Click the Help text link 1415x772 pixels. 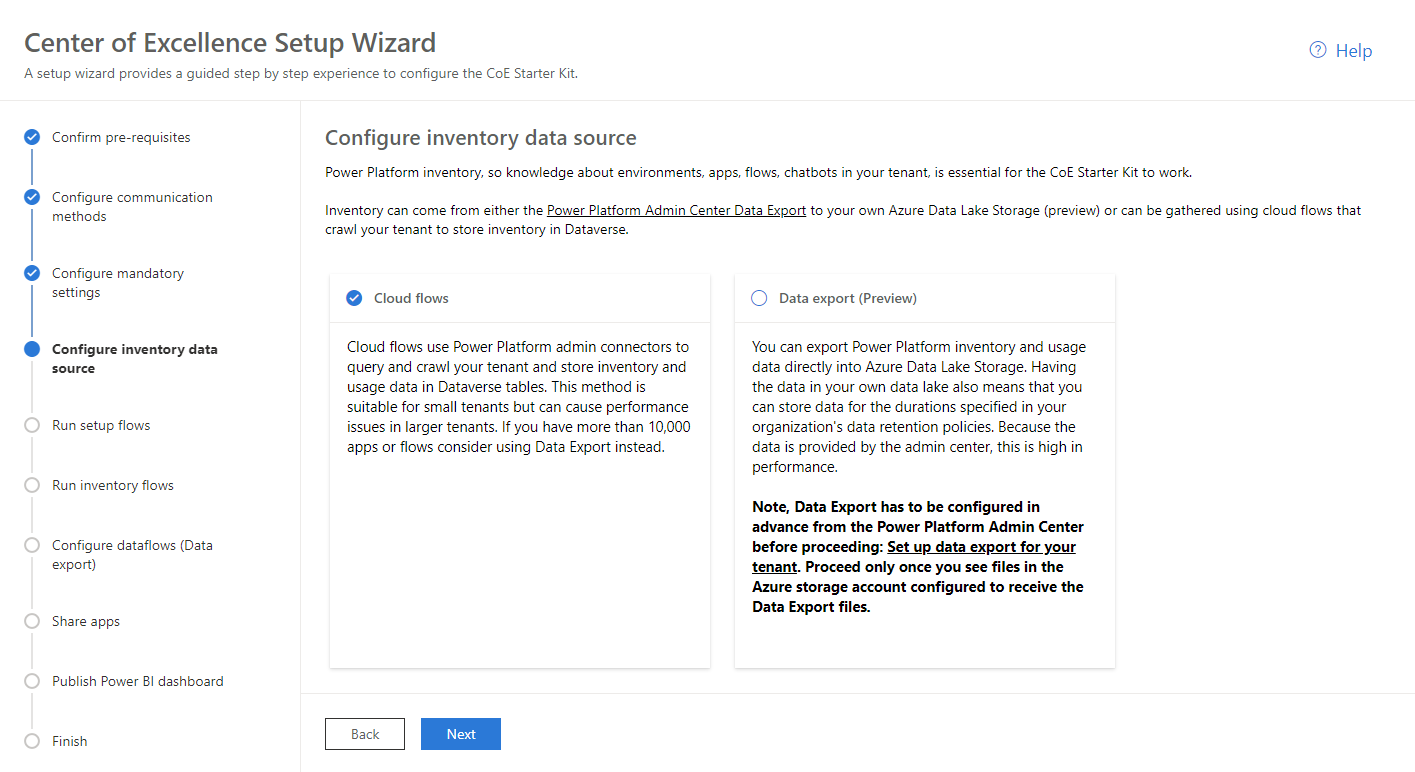pyautogui.click(x=1354, y=50)
